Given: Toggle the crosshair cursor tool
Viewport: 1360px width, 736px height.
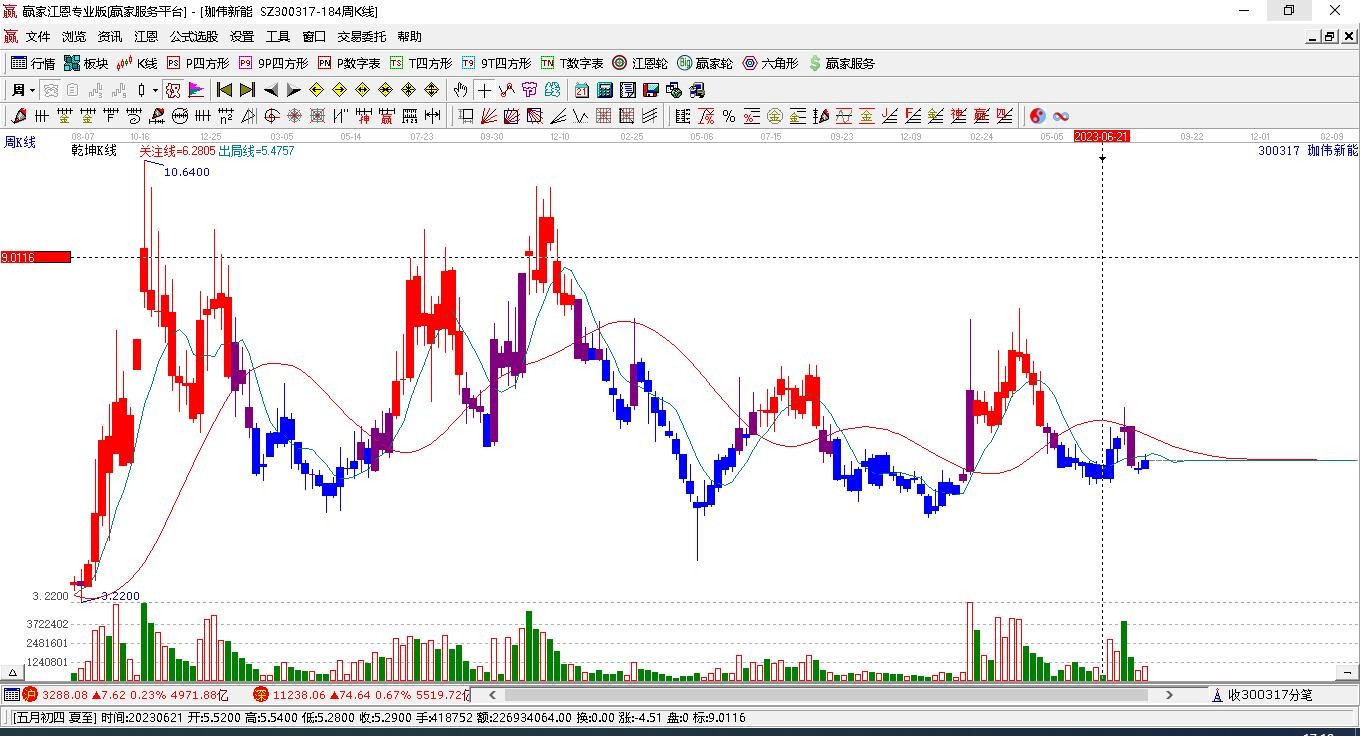Looking at the screenshot, I should [484, 90].
